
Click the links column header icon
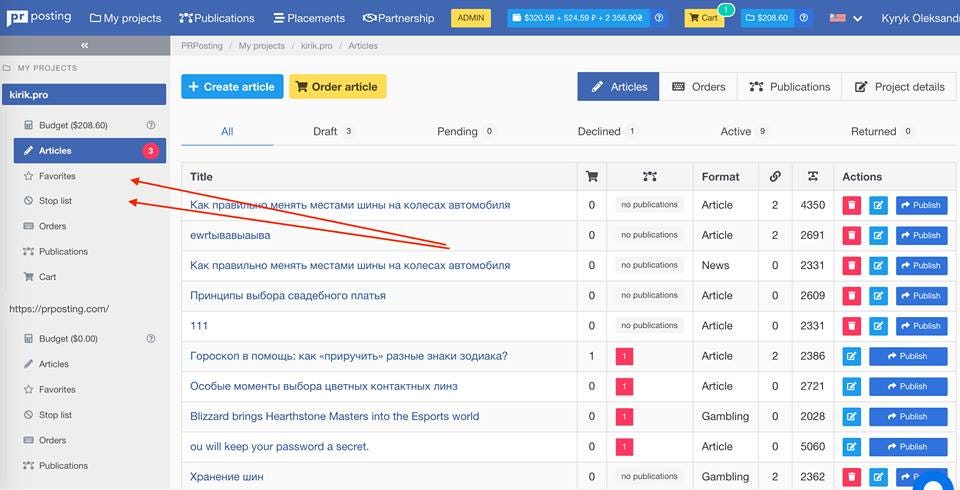pyautogui.click(x=775, y=176)
